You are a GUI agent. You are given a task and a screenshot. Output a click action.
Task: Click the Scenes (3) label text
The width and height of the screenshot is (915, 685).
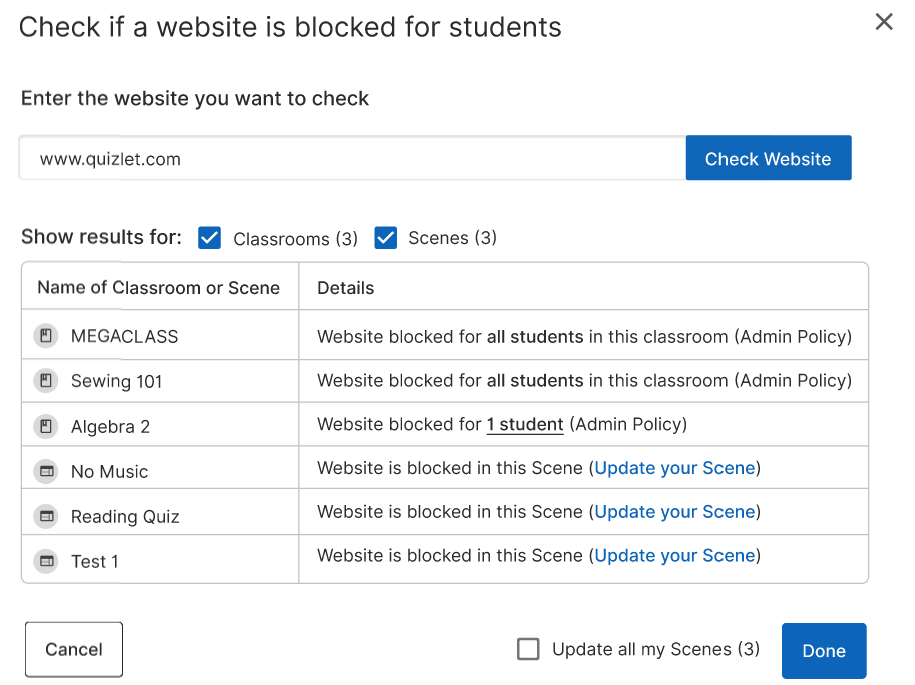pos(452,237)
